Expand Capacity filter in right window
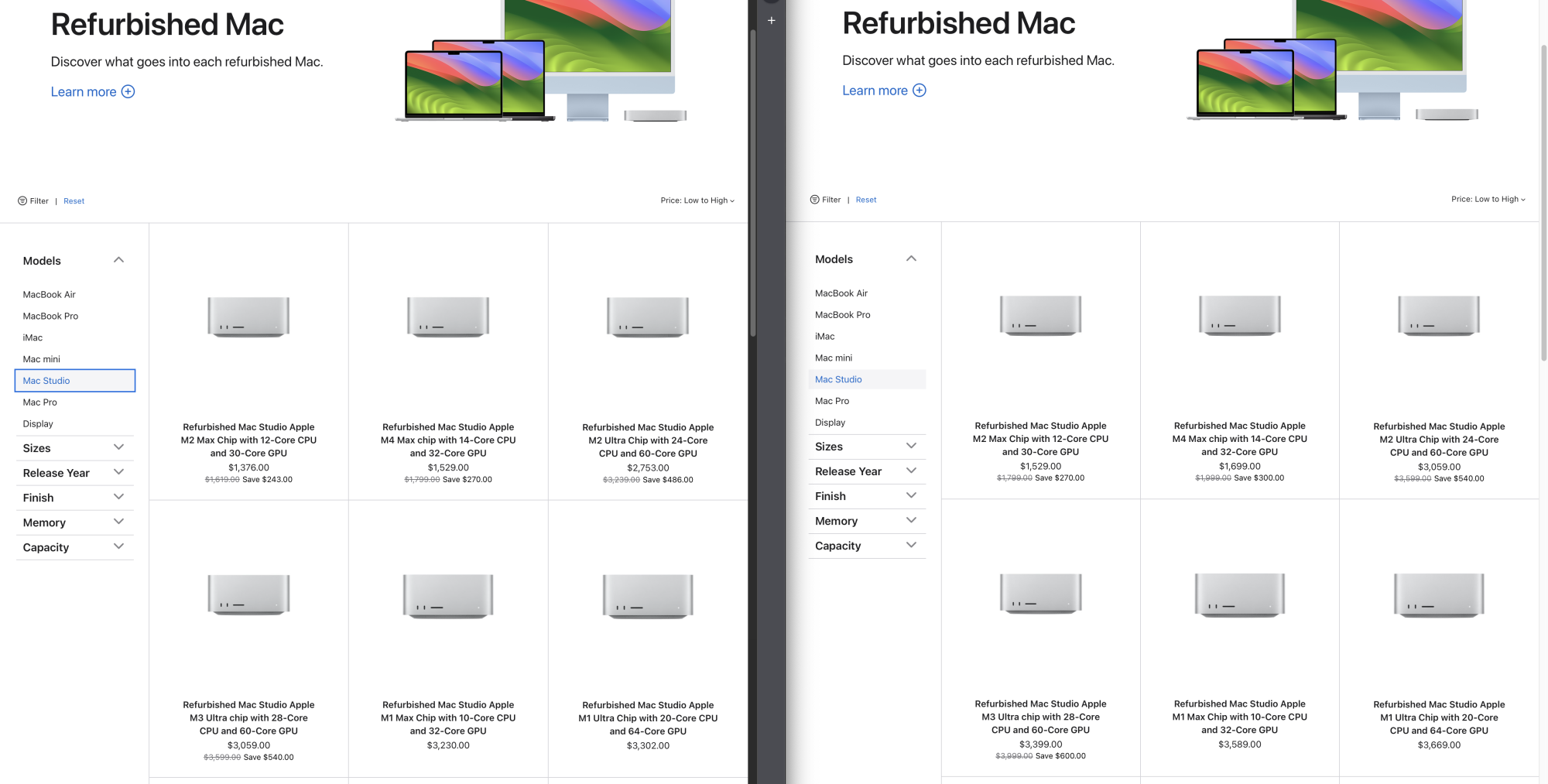1548x784 pixels. pyautogui.click(x=866, y=546)
